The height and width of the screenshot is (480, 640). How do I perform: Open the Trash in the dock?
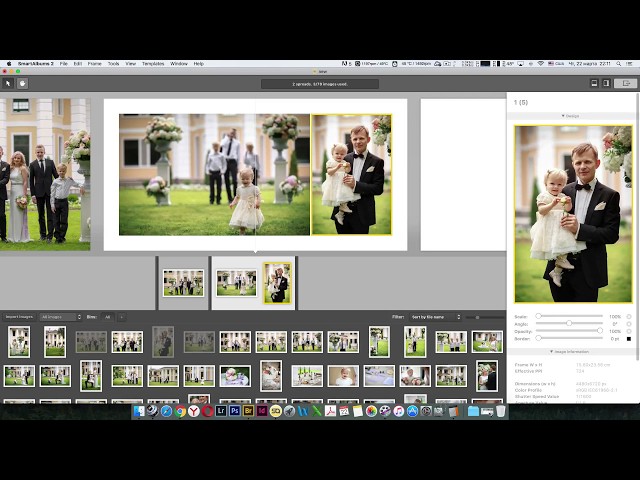pos(501,411)
